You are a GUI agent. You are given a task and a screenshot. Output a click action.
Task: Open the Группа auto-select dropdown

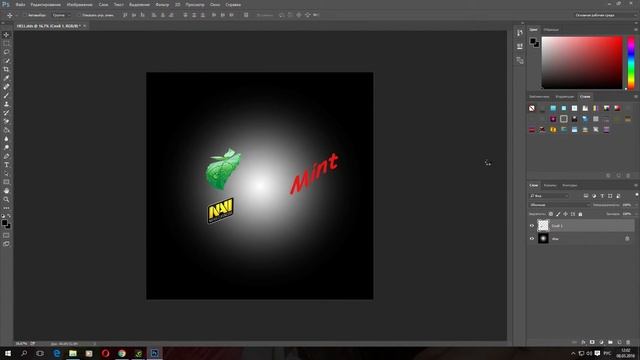click(61, 15)
